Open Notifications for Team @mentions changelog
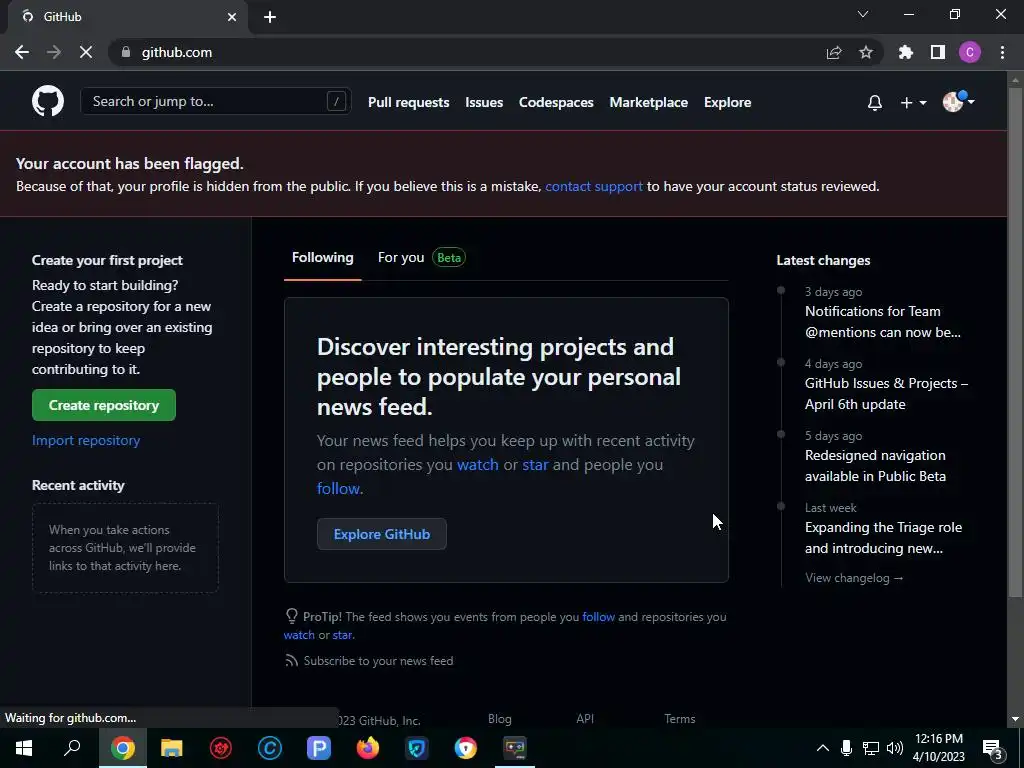The height and width of the screenshot is (768, 1024). [x=882, y=322]
